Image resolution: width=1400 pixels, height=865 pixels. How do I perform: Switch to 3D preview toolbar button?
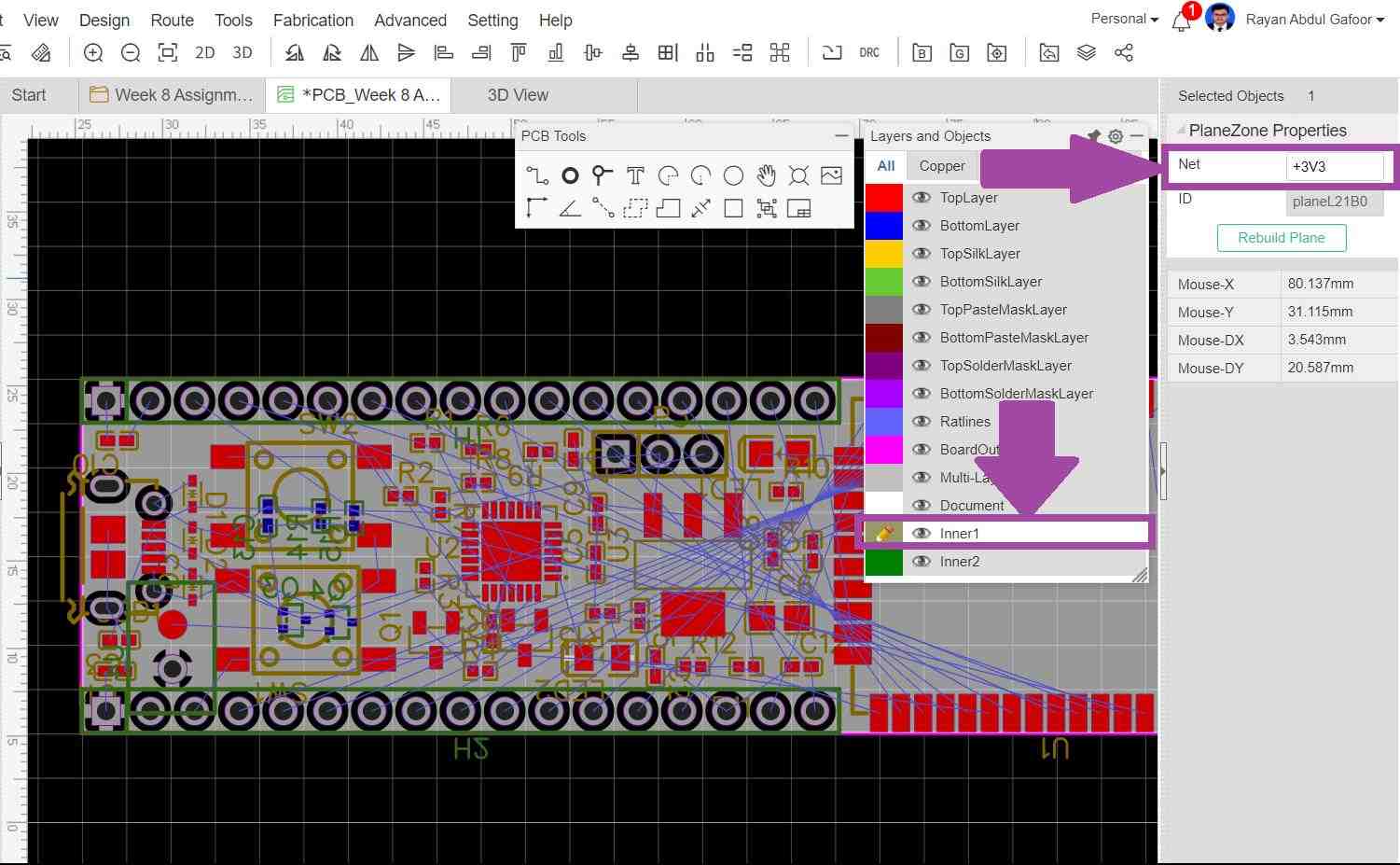coord(243,53)
